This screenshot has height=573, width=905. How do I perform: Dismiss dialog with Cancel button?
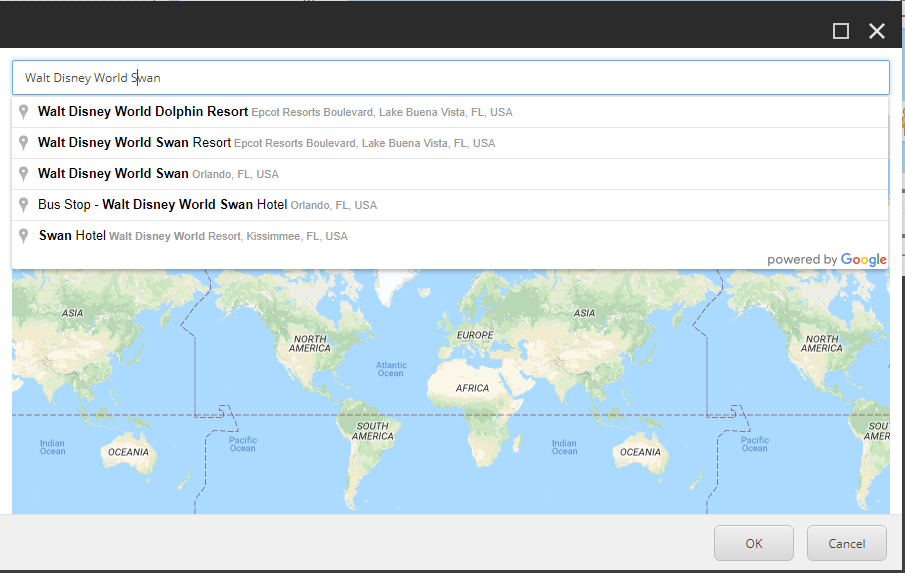pyautogui.click(x=847, y=543)
